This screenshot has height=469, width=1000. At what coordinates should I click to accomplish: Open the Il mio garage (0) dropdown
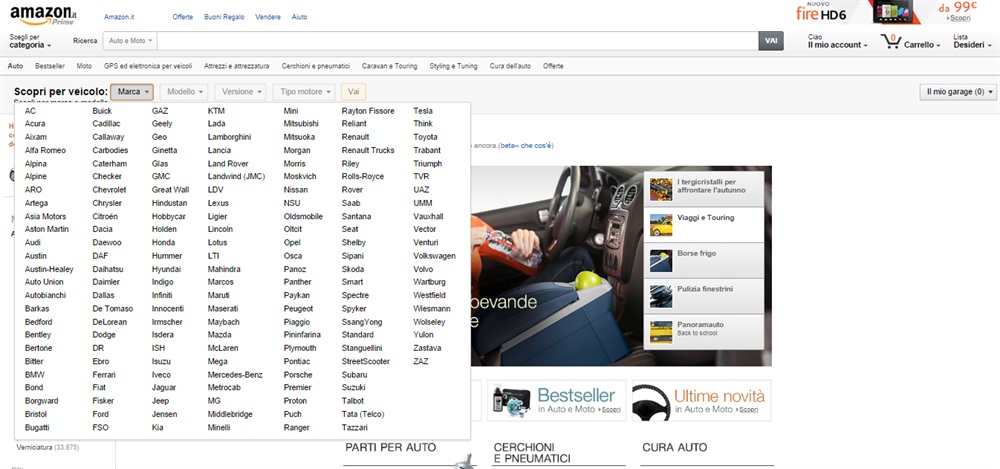tap(958, 92)
